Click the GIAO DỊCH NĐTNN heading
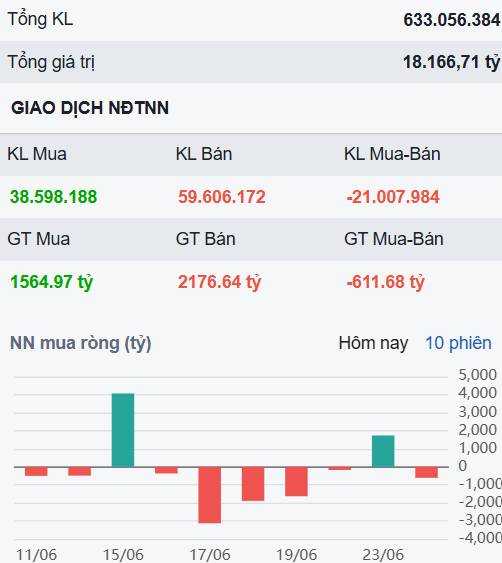The height and width of the screenshot is (563, 502). coord(90,108)
